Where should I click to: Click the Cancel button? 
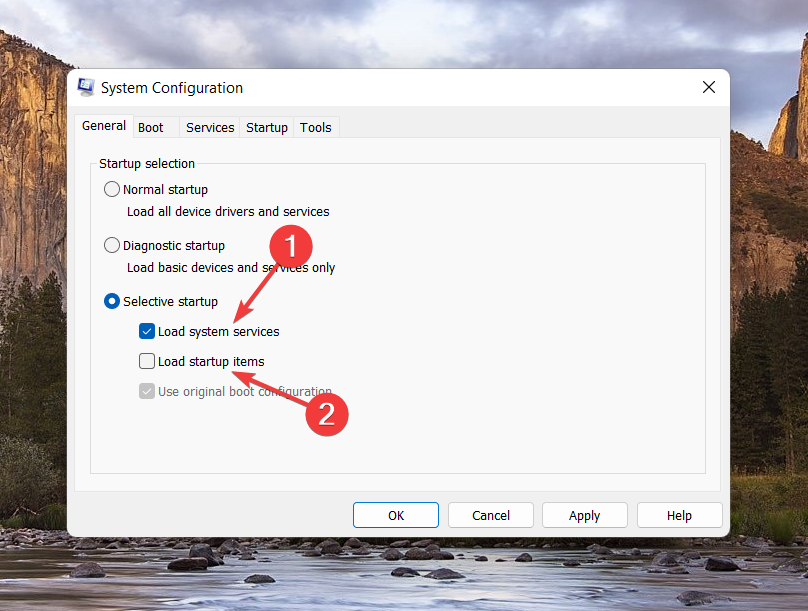491,515
